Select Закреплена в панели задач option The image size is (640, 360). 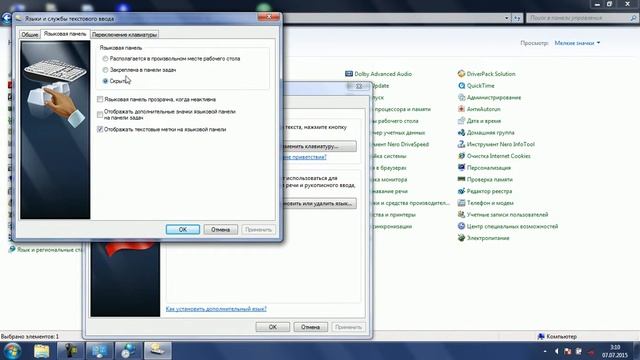click(139, 70)
